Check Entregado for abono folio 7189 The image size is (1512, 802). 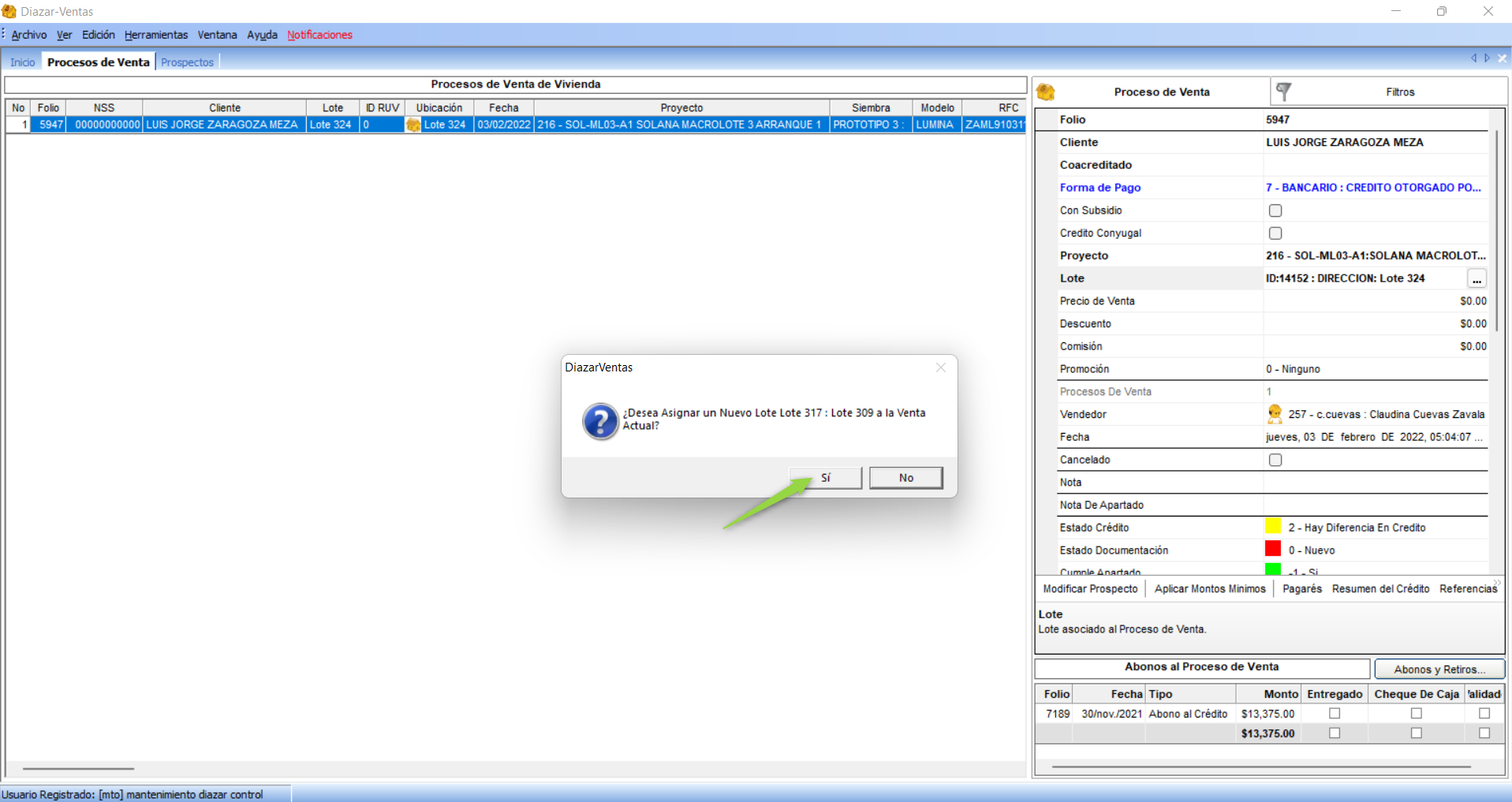pos(1335,714)
